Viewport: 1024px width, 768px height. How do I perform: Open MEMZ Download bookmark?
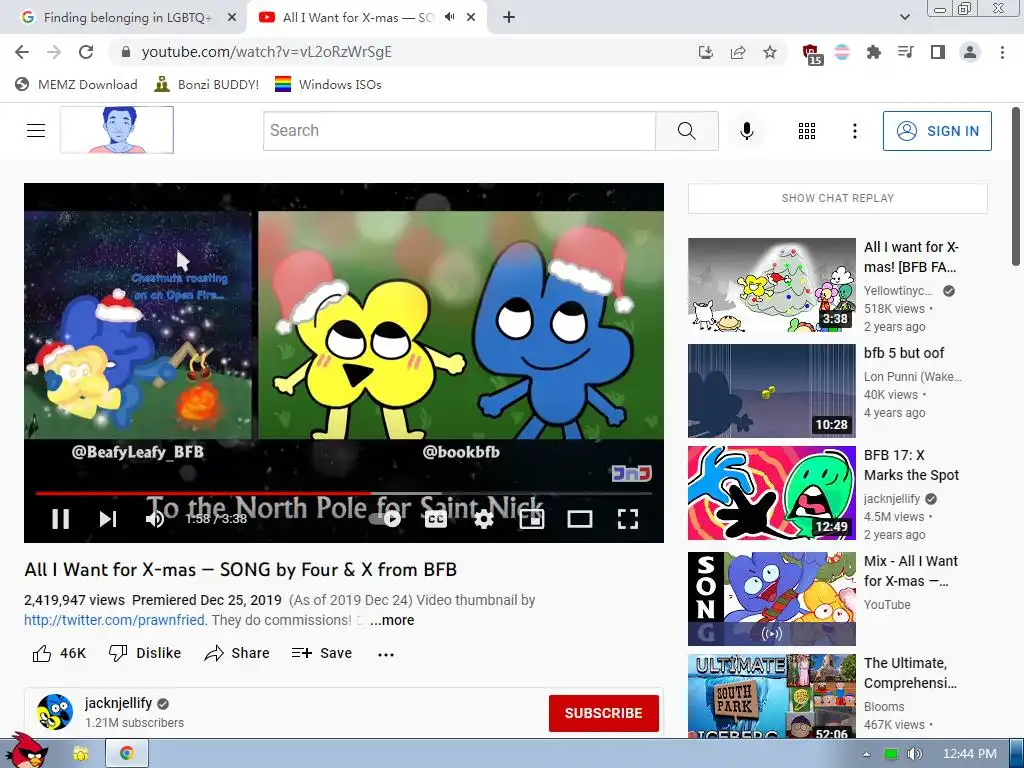tap(76, 84)
